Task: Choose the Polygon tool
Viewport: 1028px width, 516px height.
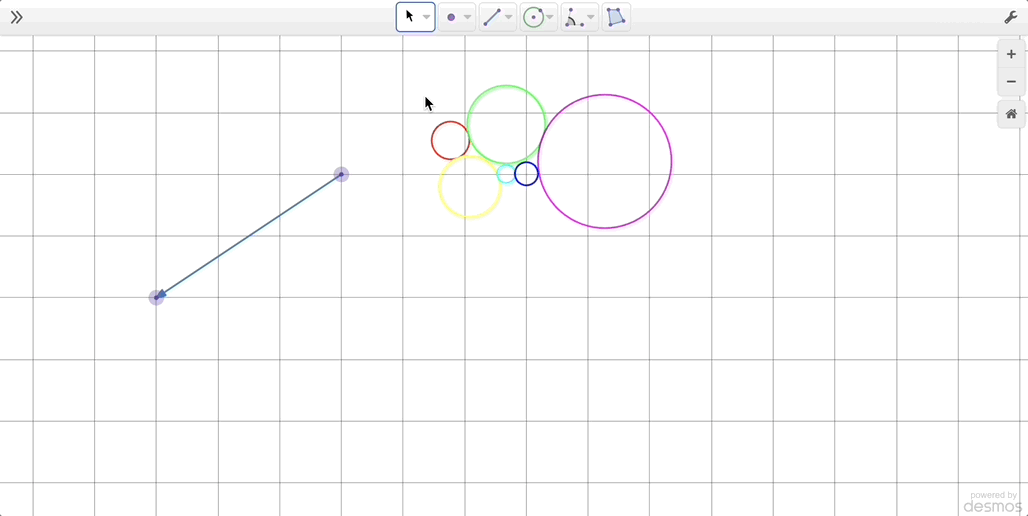Action: pos(616,17)
